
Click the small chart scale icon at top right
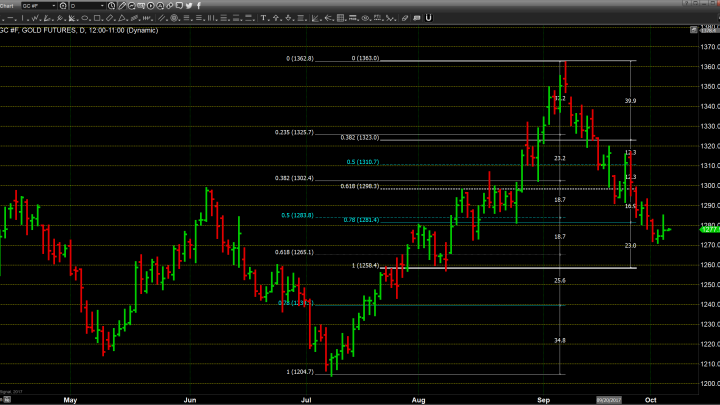(694, 29)
